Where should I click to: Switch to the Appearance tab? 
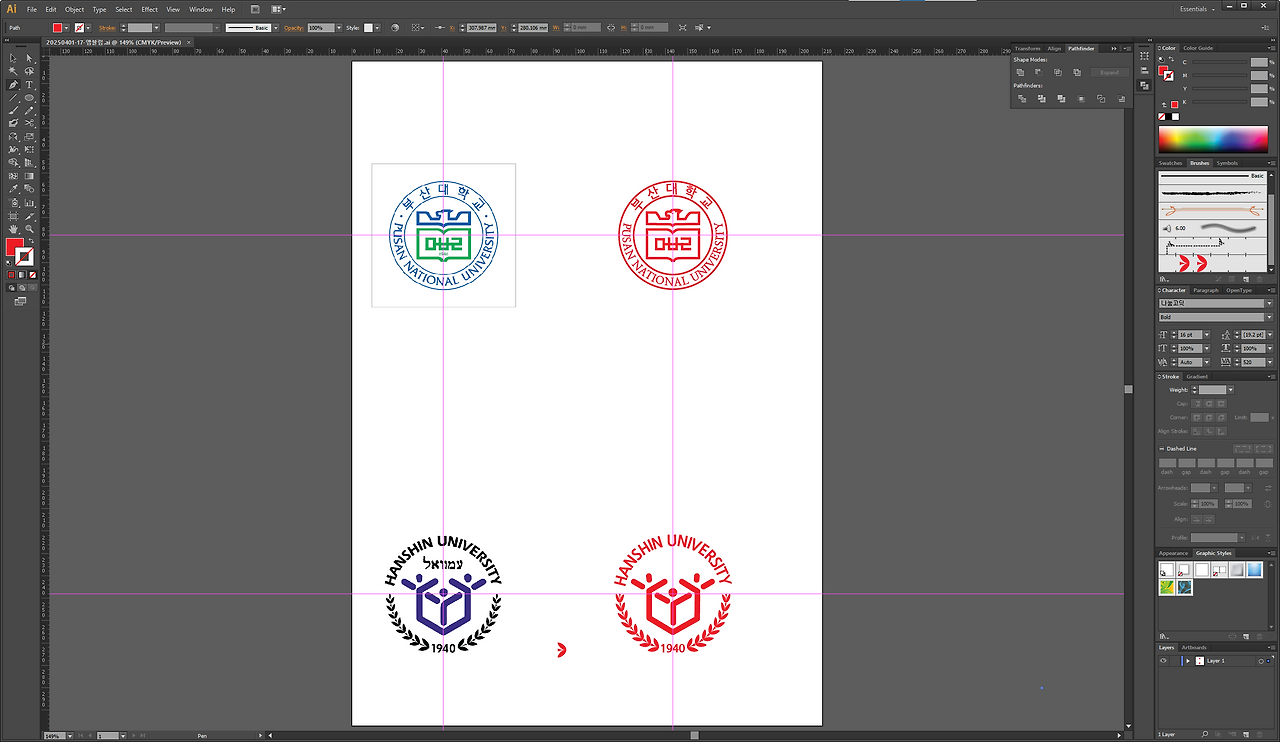[1174, 553]
